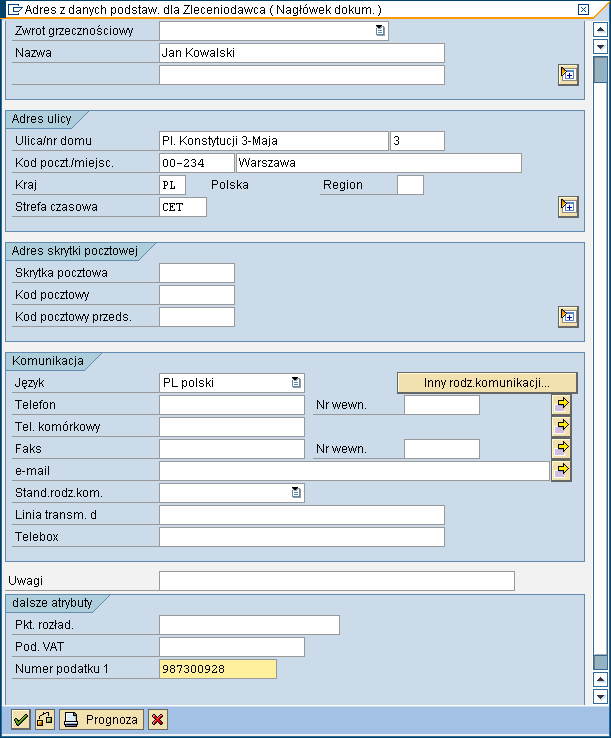Click the Kraj field containing PL
611x738 pixels.
point(172,185)
